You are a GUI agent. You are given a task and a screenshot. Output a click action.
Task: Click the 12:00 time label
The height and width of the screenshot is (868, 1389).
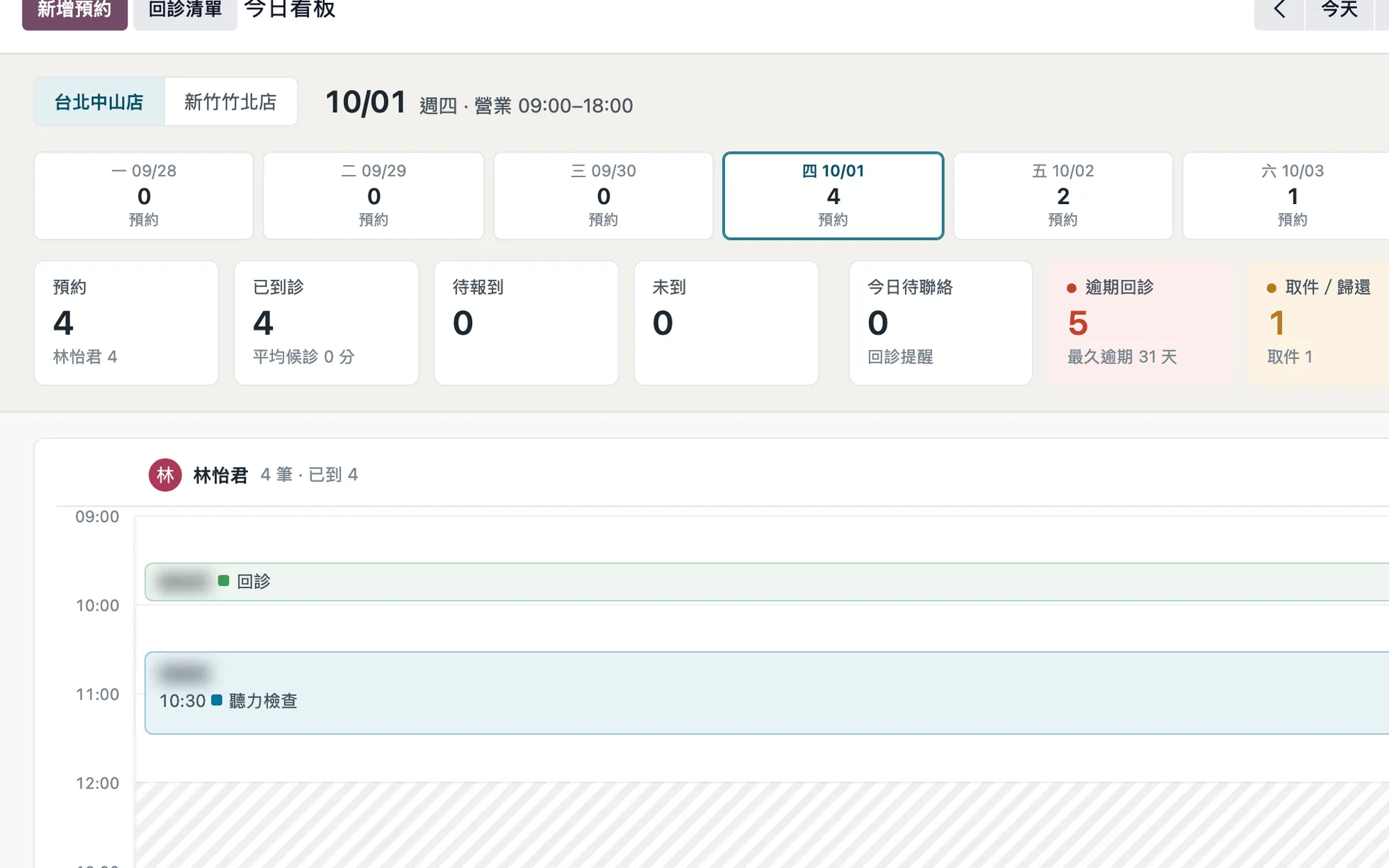pos(97,783)
